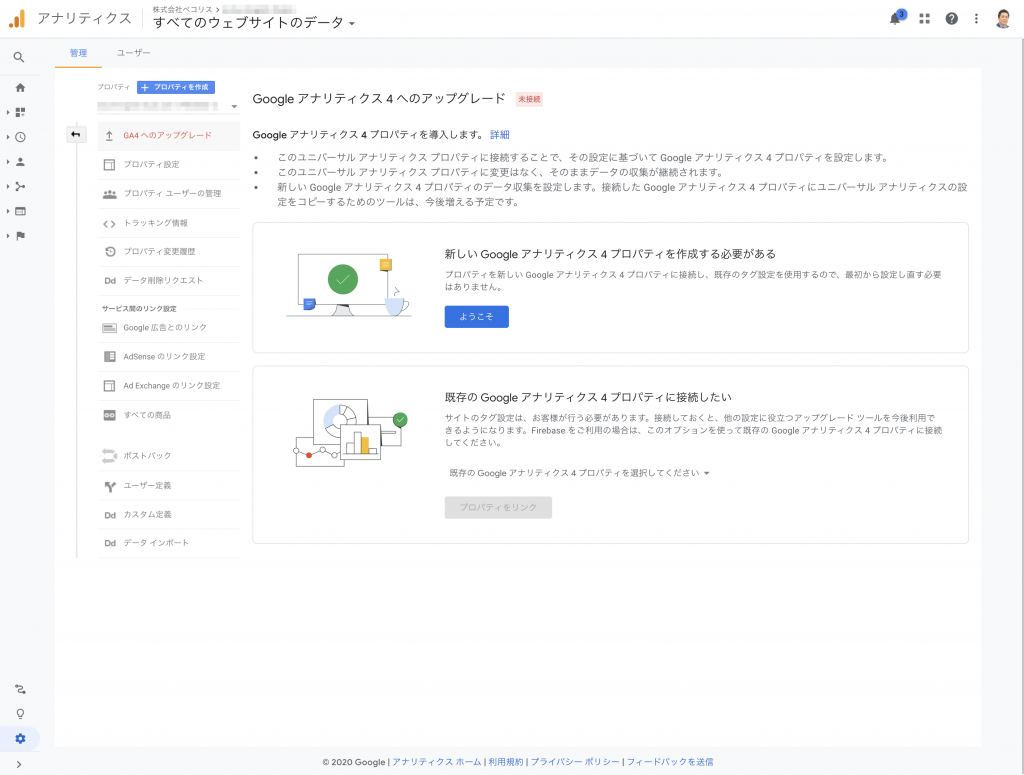The height and width of the screenshot is (775, 1024).
Task: Open the すべてのウェブサイトのデータ view selector
Action: click(x=254, y=23)
